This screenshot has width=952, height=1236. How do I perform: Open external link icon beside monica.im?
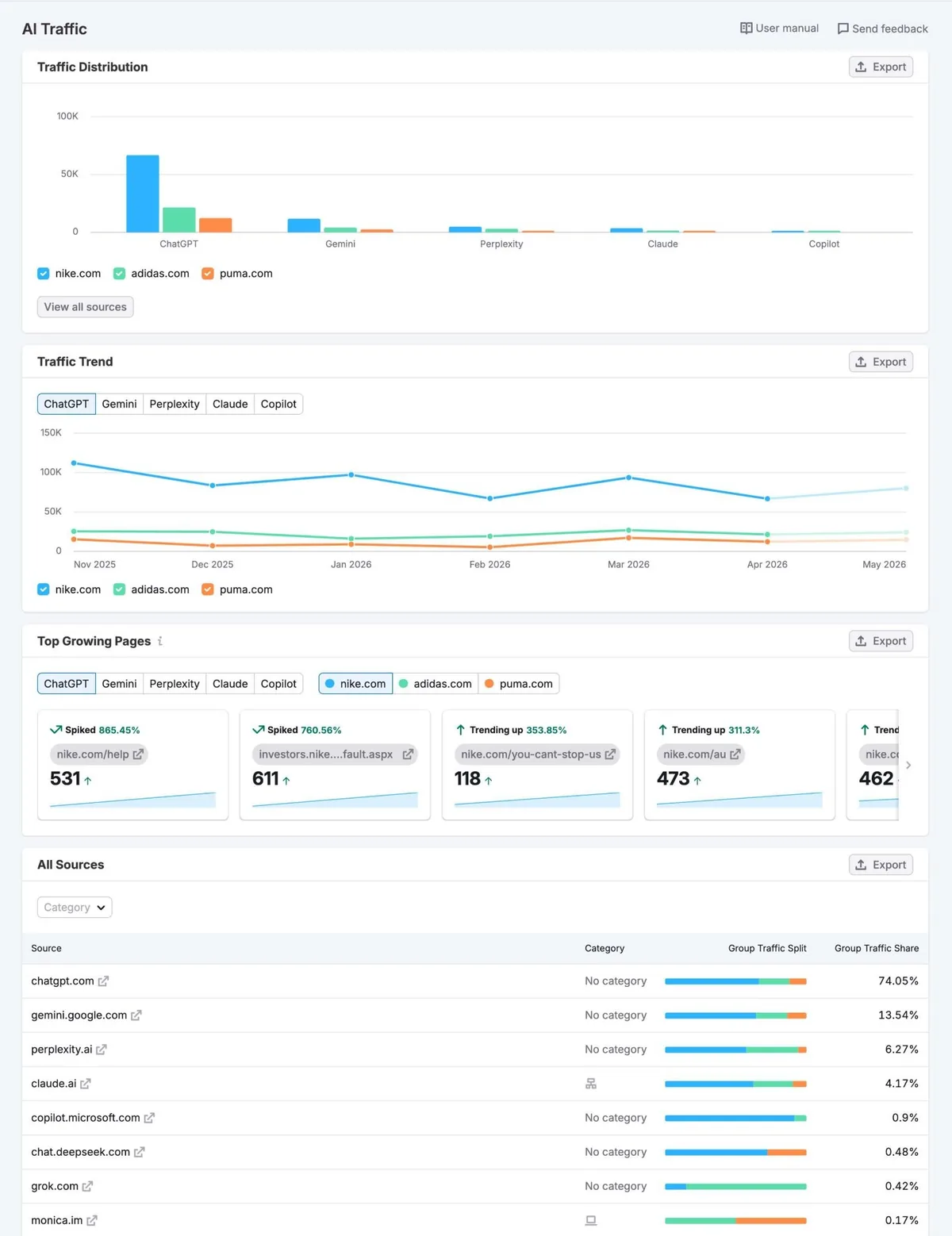[x=91, y=1220]
